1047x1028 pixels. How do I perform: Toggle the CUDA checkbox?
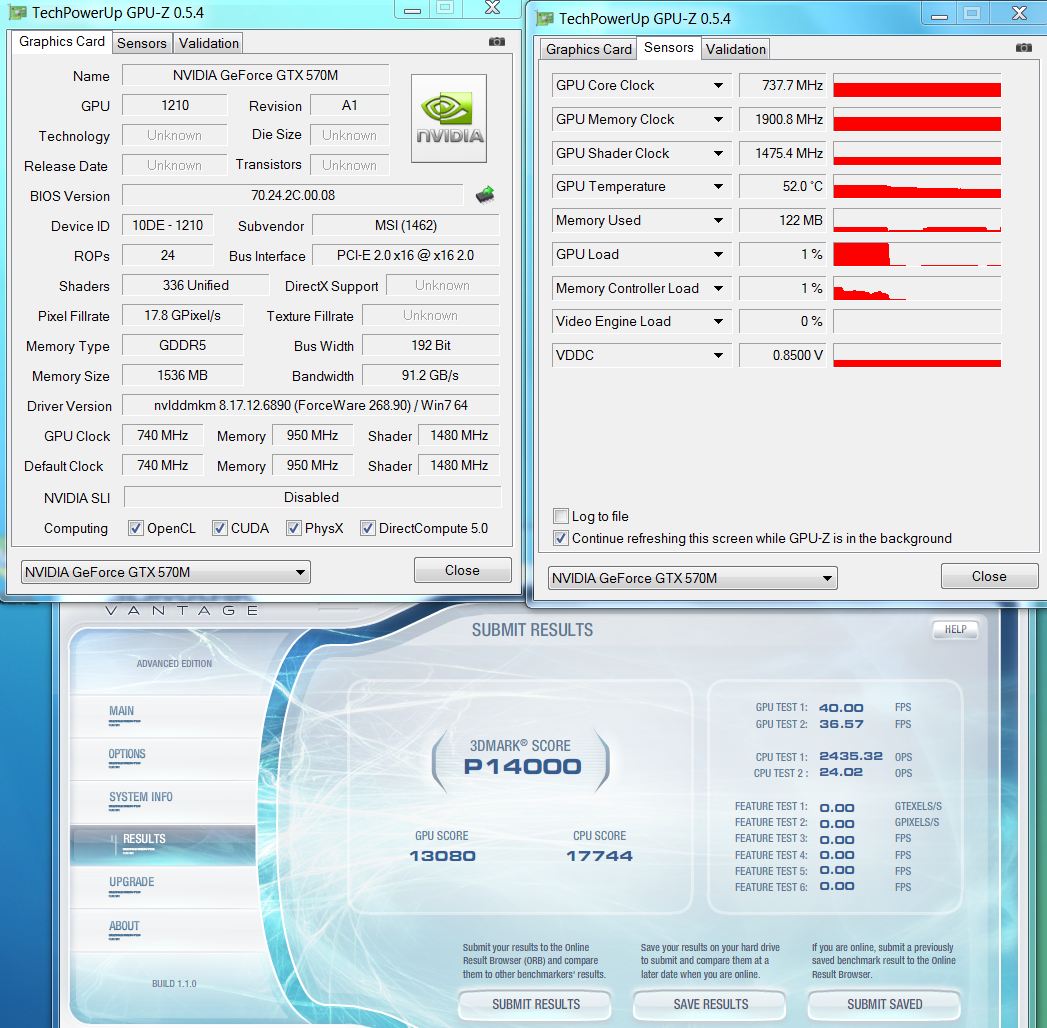tap(219, 528)
